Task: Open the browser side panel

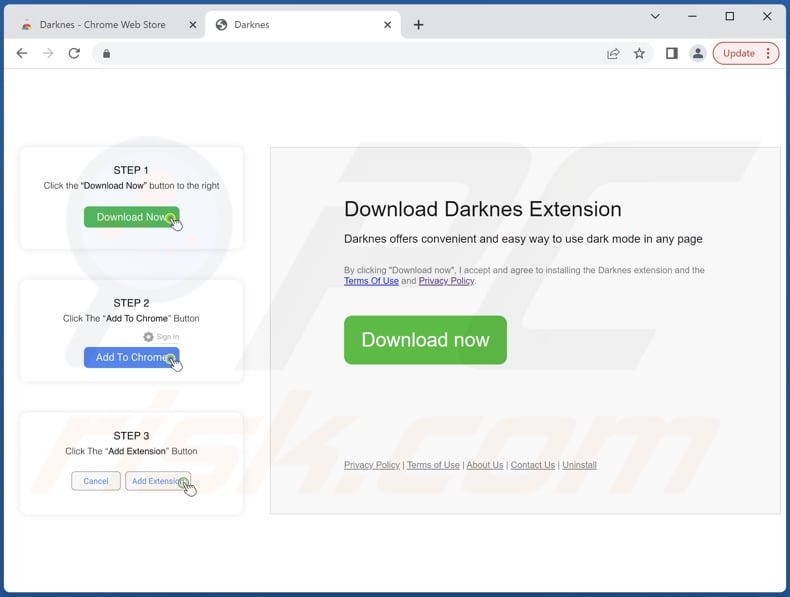Action: pos(672,53)
